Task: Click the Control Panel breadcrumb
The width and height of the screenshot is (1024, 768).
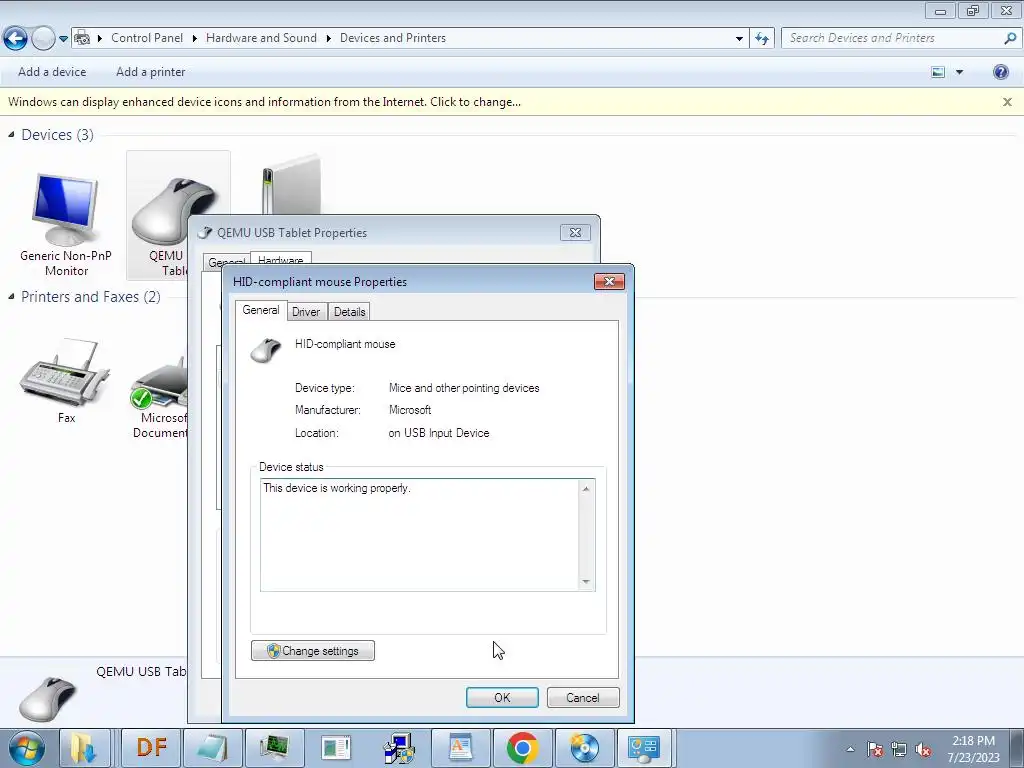Action: coord(147,38)
